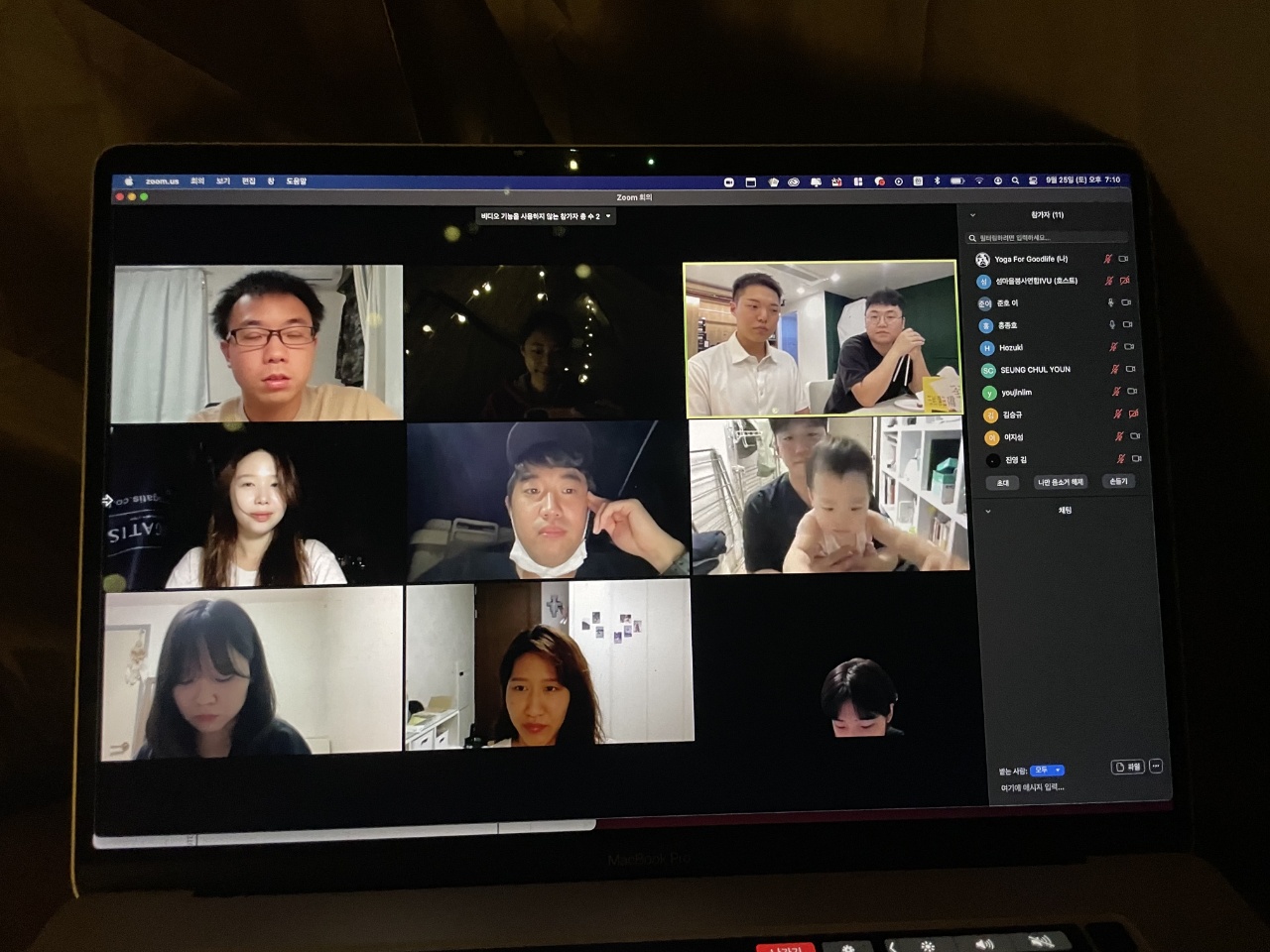The height and width of the screenshot is (952, 1270).
Task: Click the H avatar of Hozuki
Action: coord(986,348)
